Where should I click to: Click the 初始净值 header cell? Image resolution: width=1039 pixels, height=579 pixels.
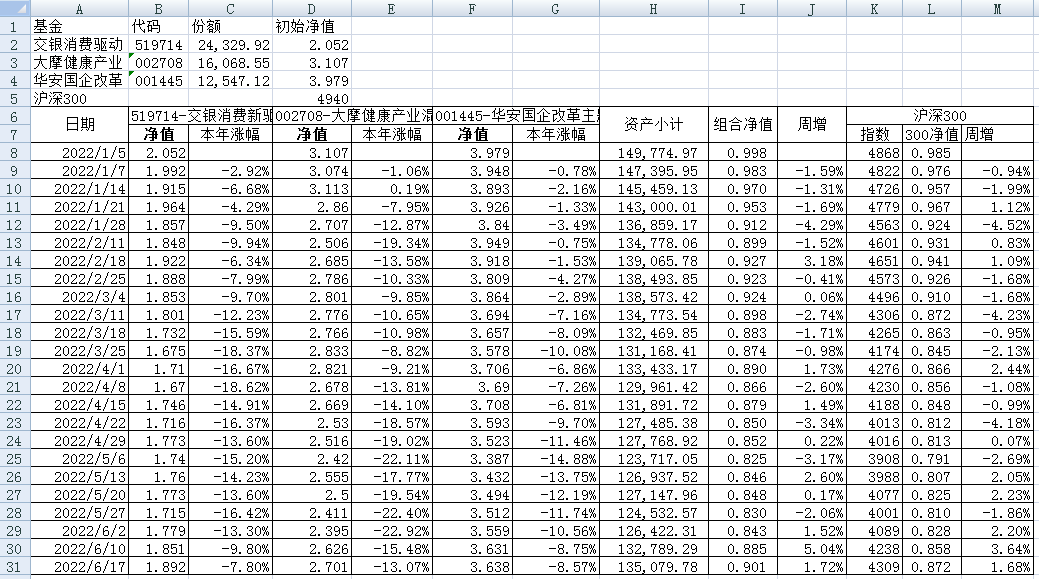[x=312, y=26]
